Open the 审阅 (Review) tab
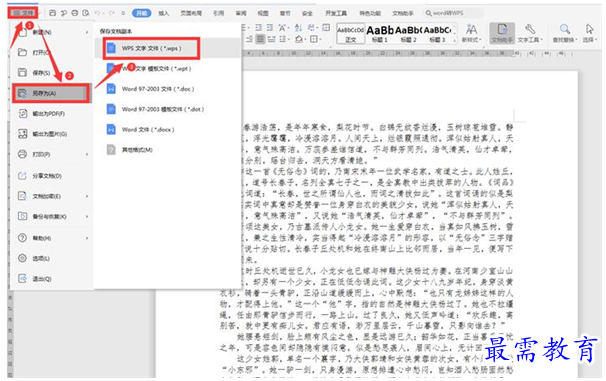The width and height of the screenshot is (606, 381). [x=241, y=13]
